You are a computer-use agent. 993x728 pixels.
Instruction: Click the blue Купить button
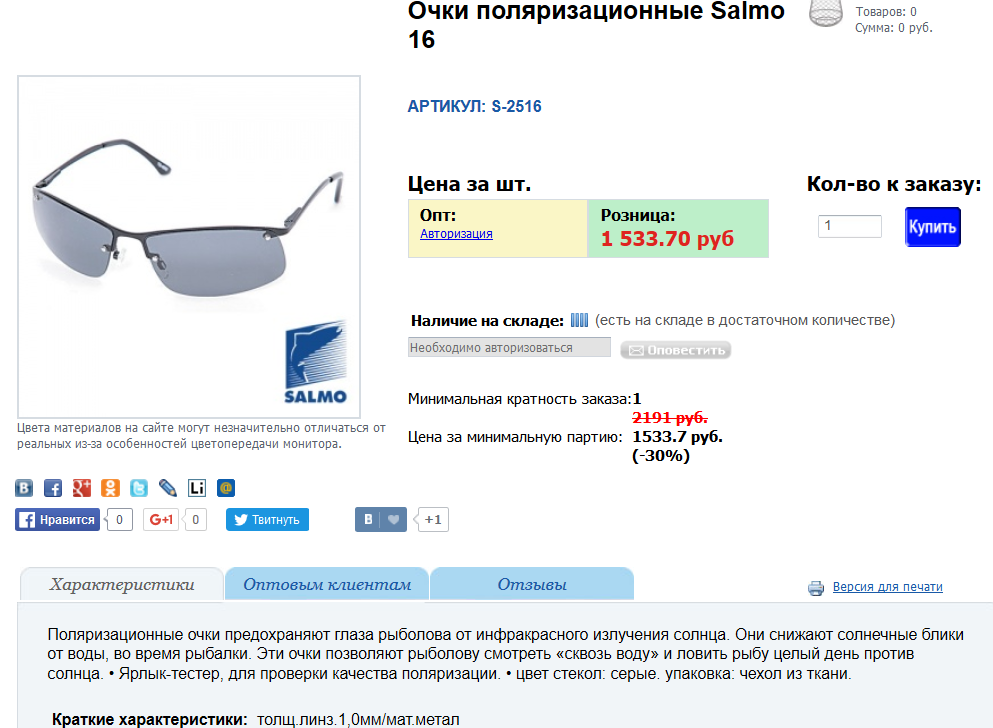point(932,227)
